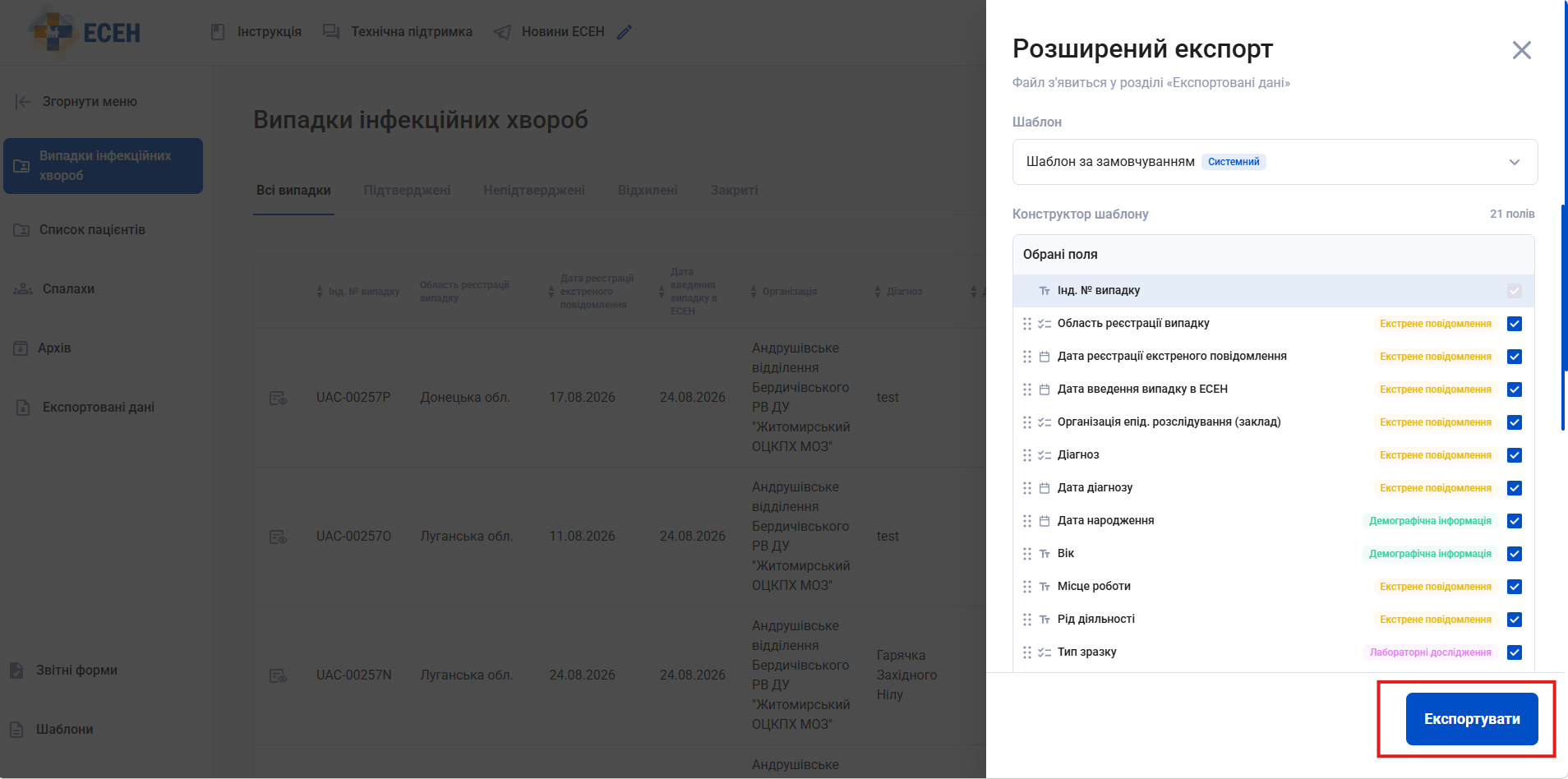Click the Спалахи people icon
1568x779 pixels.
(x=23, y=289)
